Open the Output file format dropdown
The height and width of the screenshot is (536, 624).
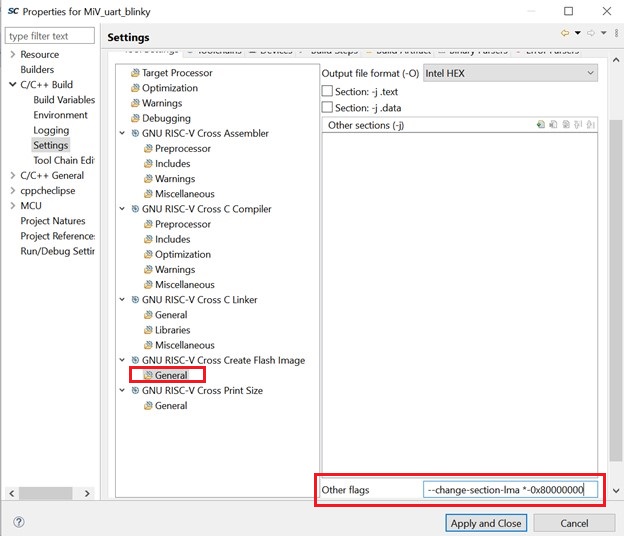pyautogui.click(x=509, y=73)
